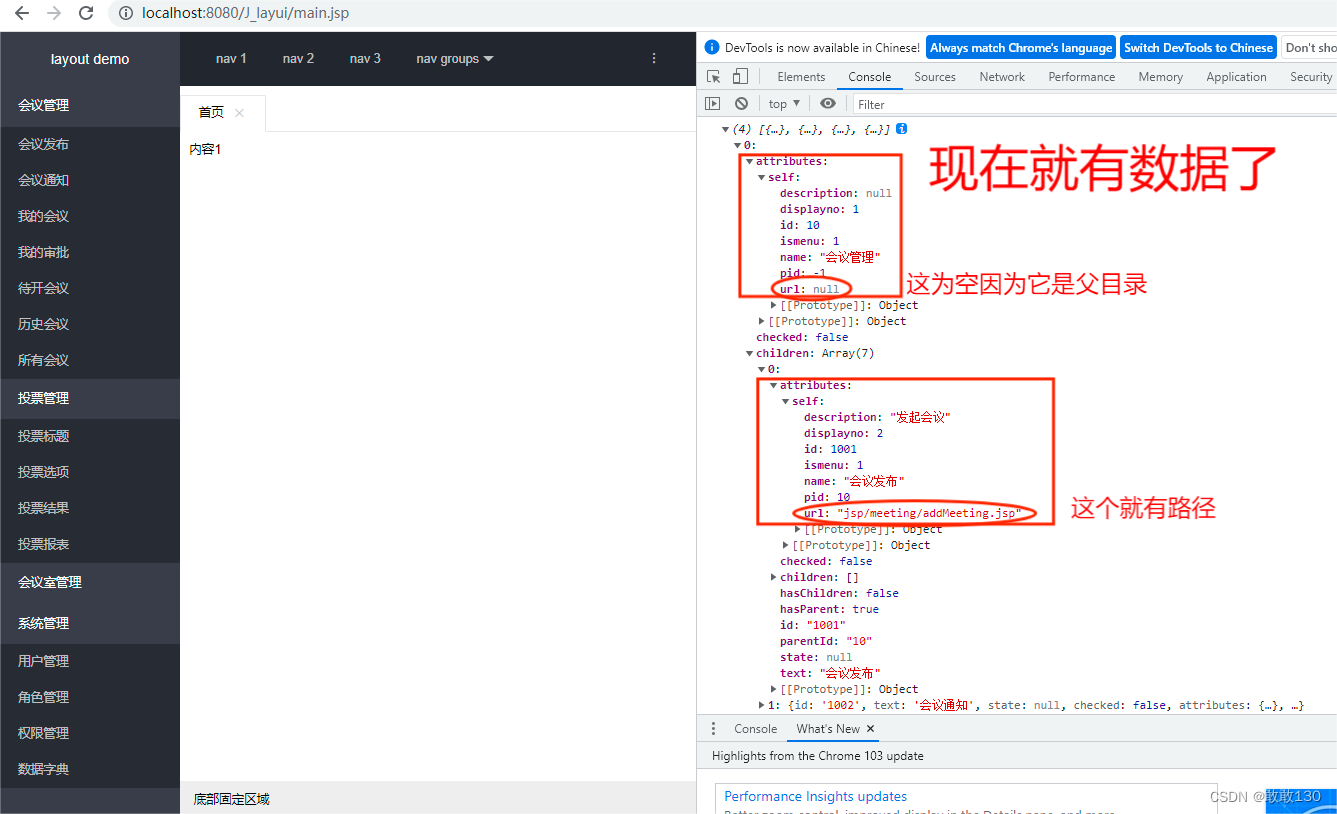Open 投票报表 in sidebar
The height and width of the screenshot is (814, 1337).
click(x=90, y=544)
